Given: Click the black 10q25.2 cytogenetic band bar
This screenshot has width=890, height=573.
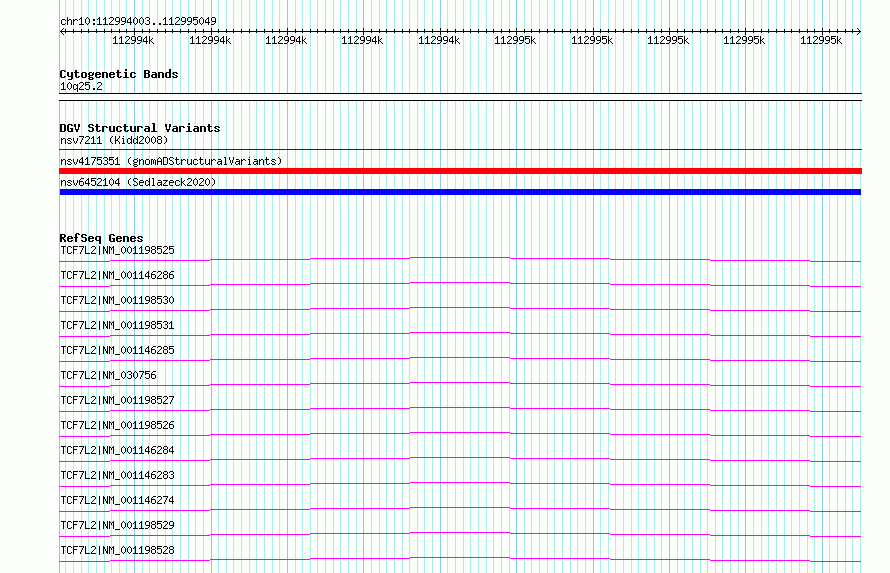Looking at the screenshot, I should [460, 97].
